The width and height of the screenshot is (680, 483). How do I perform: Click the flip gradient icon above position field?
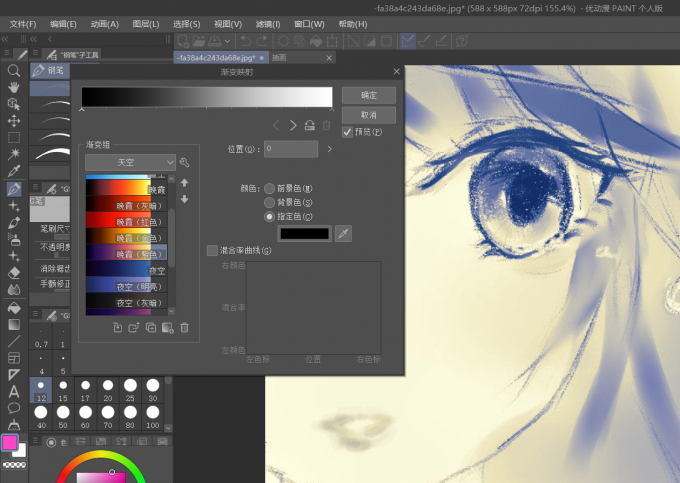click(310, 125)
